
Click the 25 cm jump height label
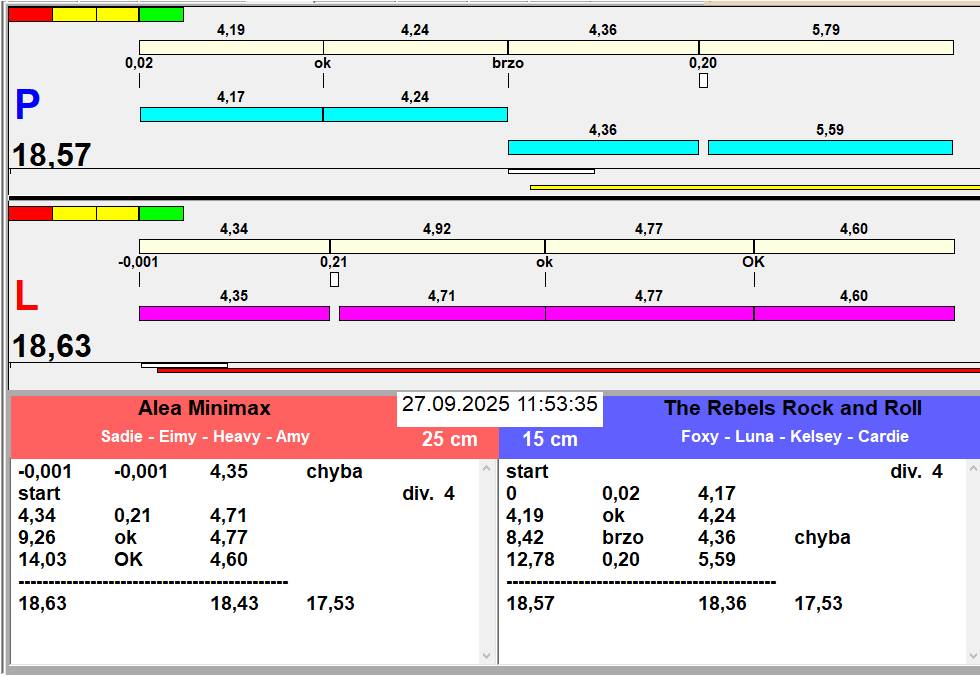click(x=449, y=439)
